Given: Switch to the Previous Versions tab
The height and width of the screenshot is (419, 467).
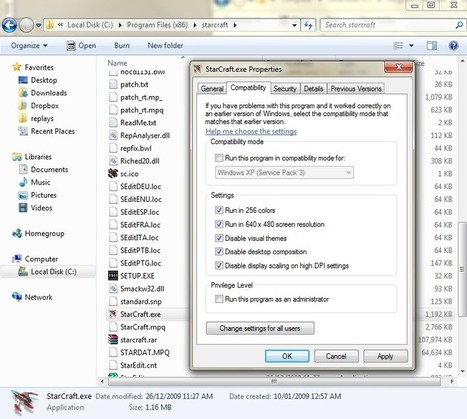Looking at the screenshot, I should (356, 89).
